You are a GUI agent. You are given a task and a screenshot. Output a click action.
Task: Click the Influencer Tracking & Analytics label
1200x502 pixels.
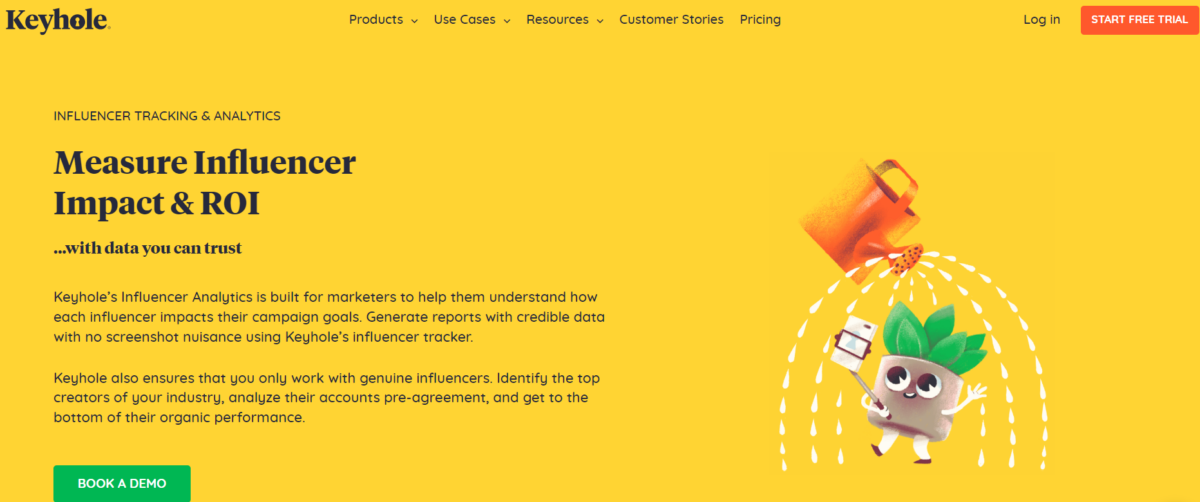point(167,116)
